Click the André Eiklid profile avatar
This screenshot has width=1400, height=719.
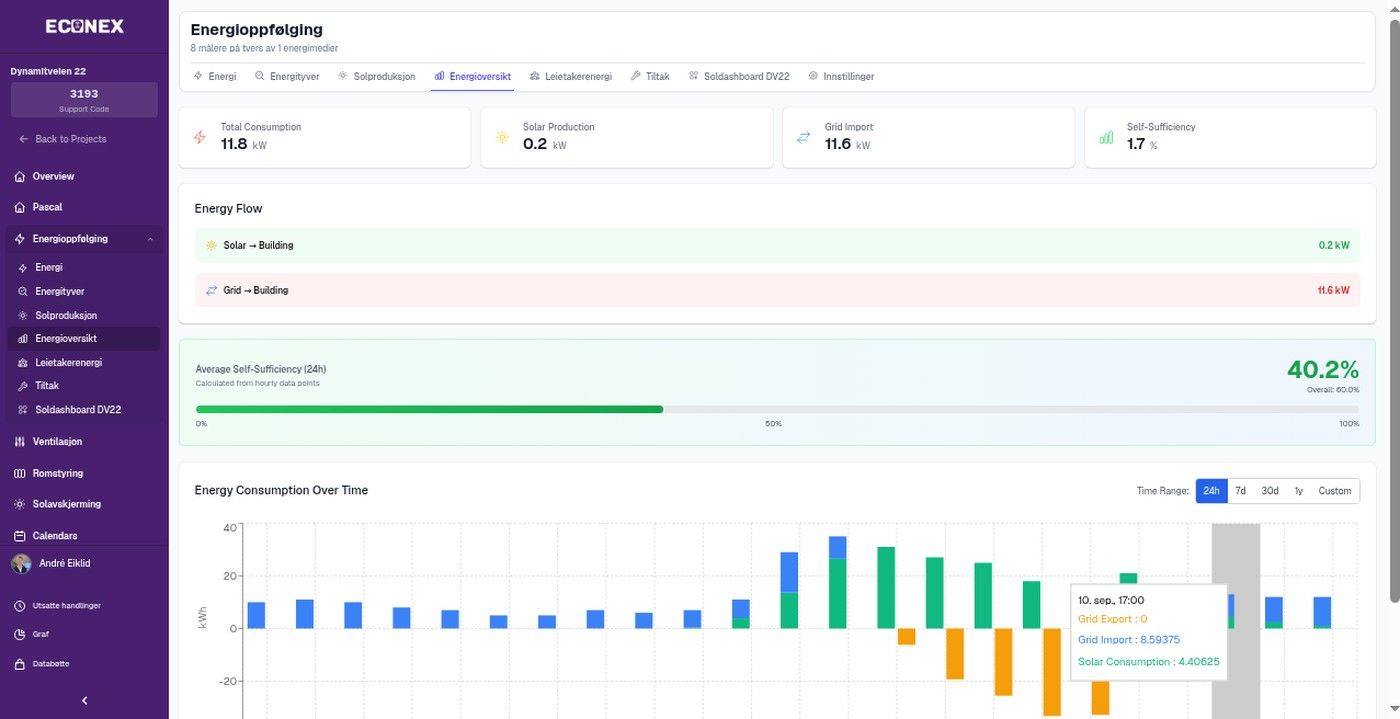21,563
